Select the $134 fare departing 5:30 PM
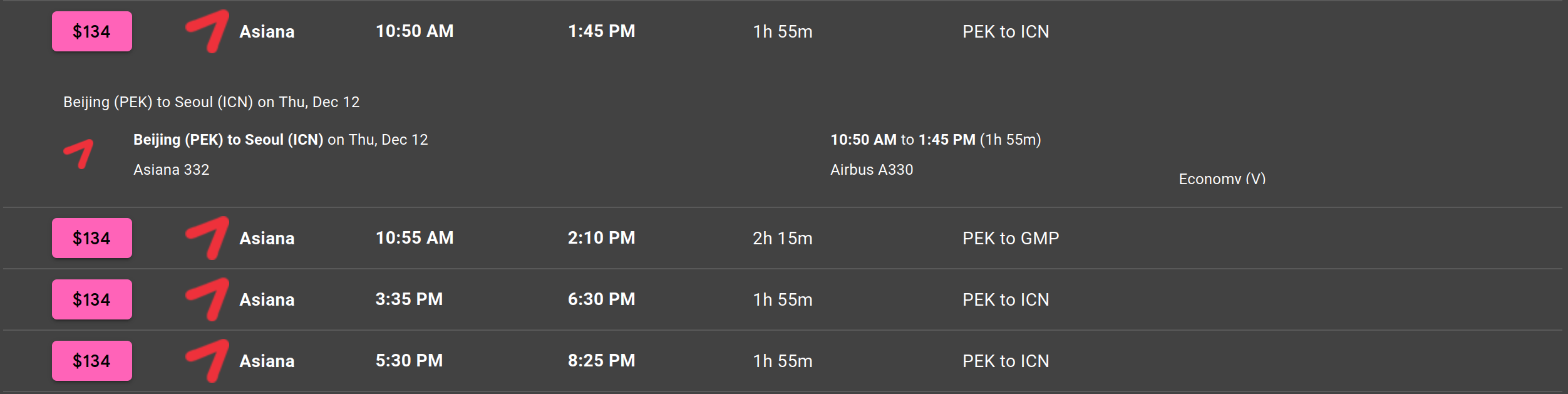Viewport: 1568px width, 394px height. [92, 361]
